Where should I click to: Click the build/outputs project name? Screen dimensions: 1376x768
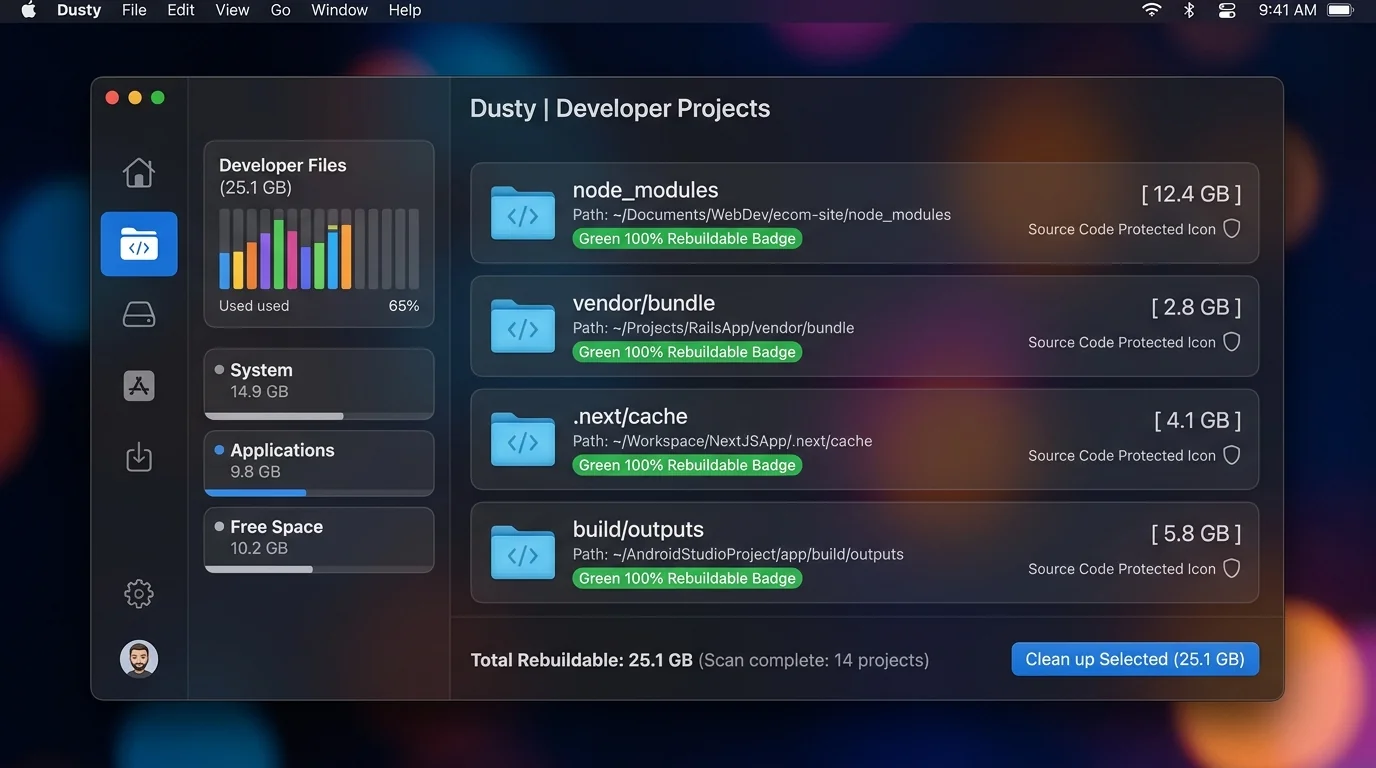click(638, 529)
